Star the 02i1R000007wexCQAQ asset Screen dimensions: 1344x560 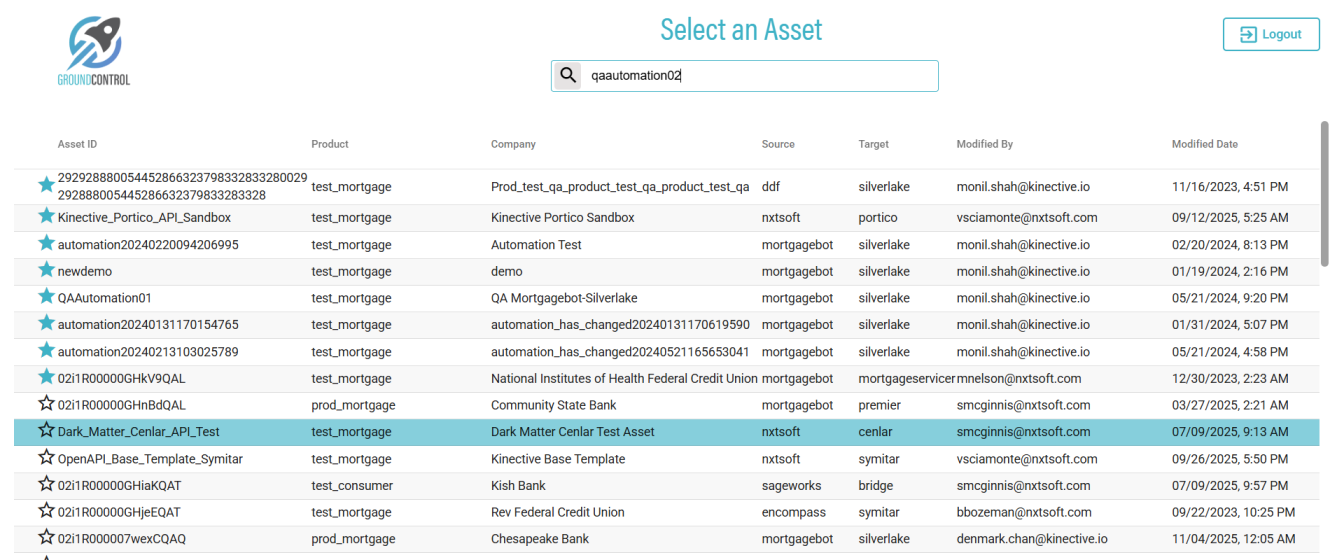46,538
